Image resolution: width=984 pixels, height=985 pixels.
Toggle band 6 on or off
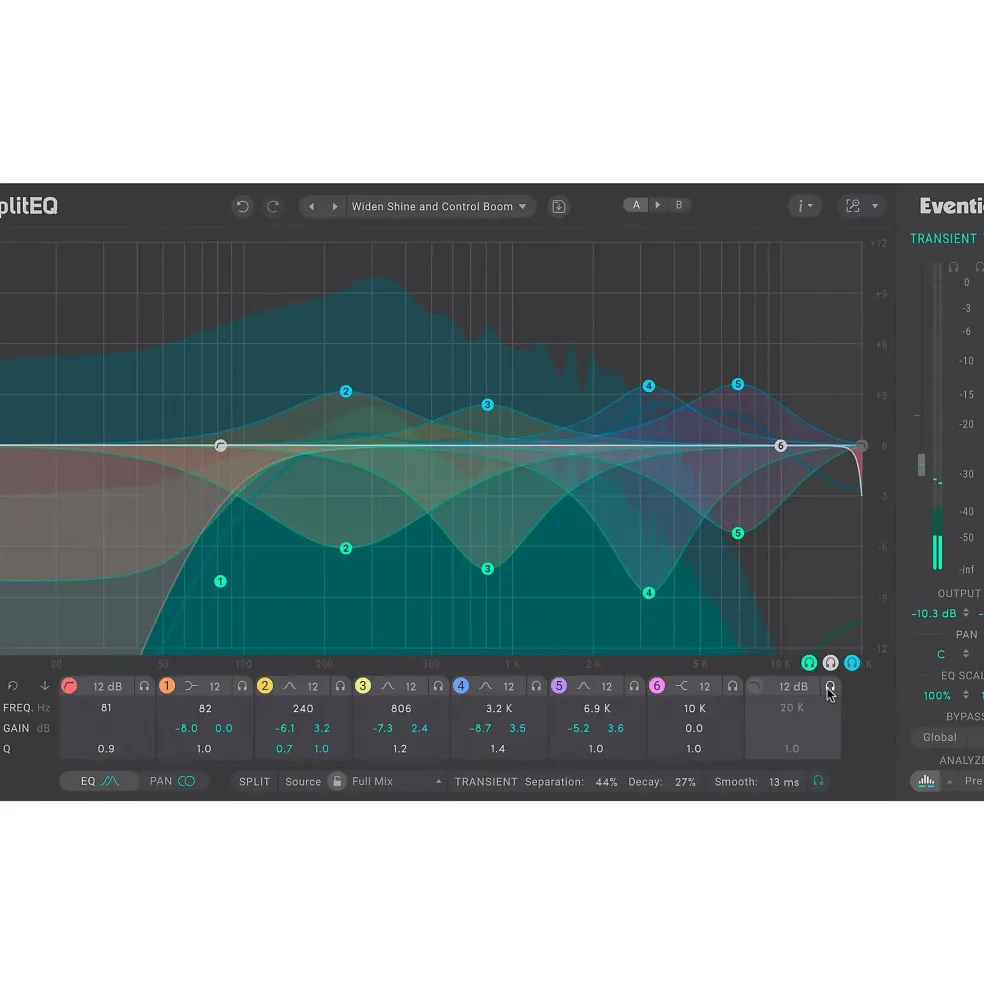[x=657, y=686]
